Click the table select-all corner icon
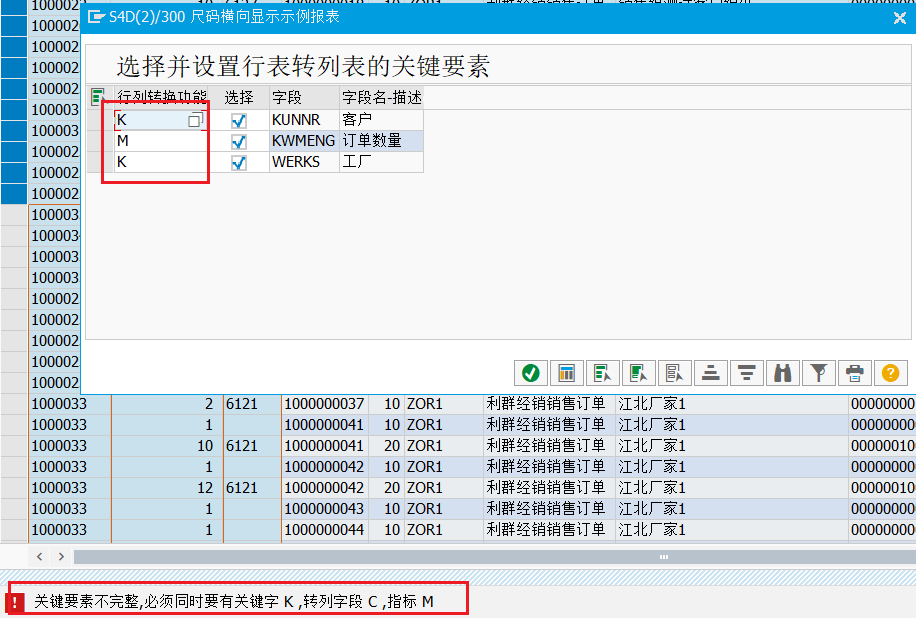This screenshot has width=916, height=618. click(98, 97)
